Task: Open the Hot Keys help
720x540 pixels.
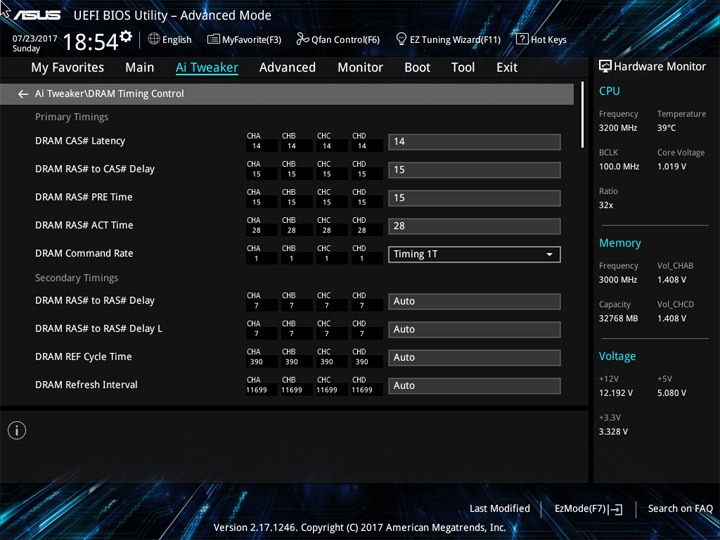Action: pyautogui.click(x=541, y=40)
